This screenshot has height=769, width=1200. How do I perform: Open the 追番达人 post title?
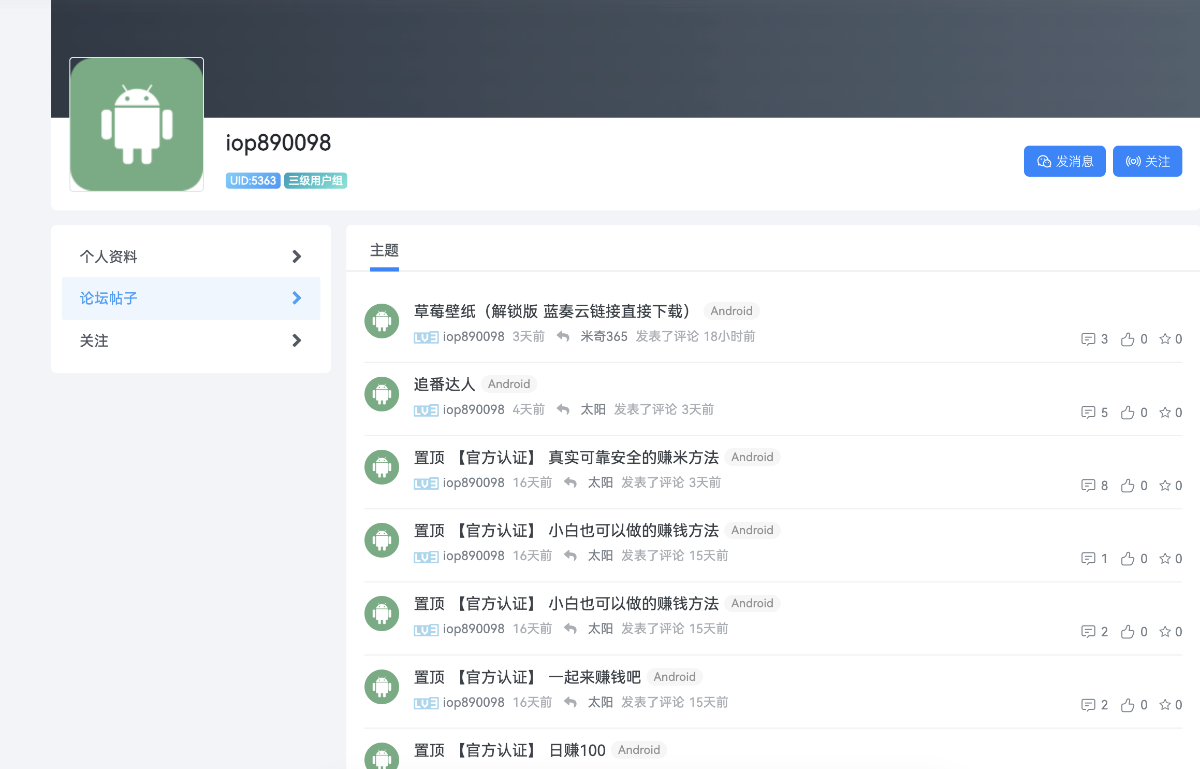tap(444, 384)
